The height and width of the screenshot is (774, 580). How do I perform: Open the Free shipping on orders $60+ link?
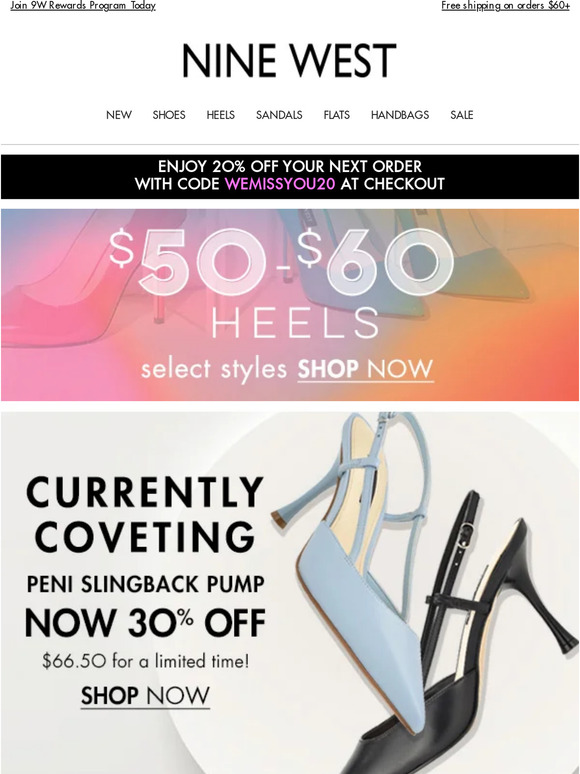click(505, 6)
